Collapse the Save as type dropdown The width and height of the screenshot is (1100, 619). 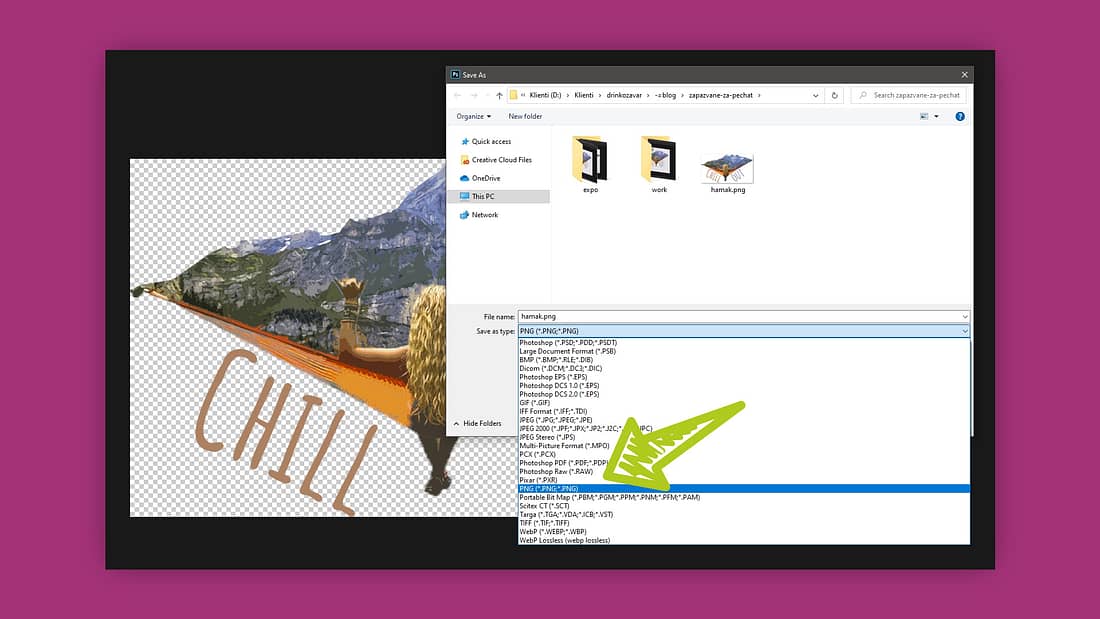[964, 331]
